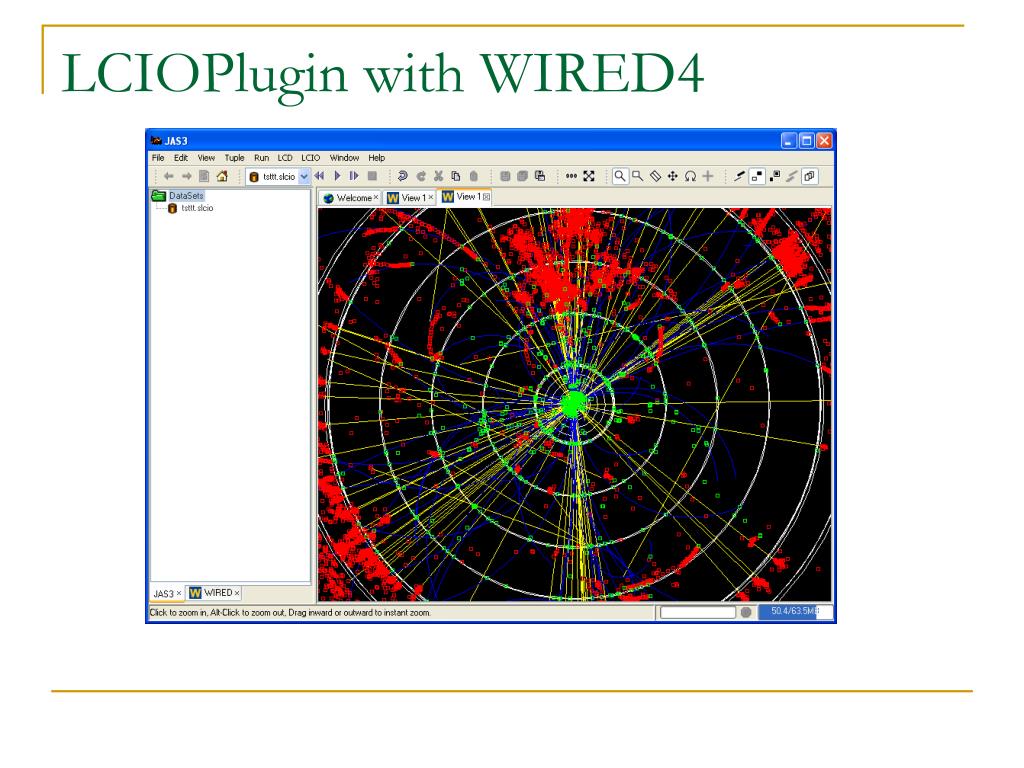Close the first View 1 tab
Screen dimensions: 1024x768
[x=430, y=197]
